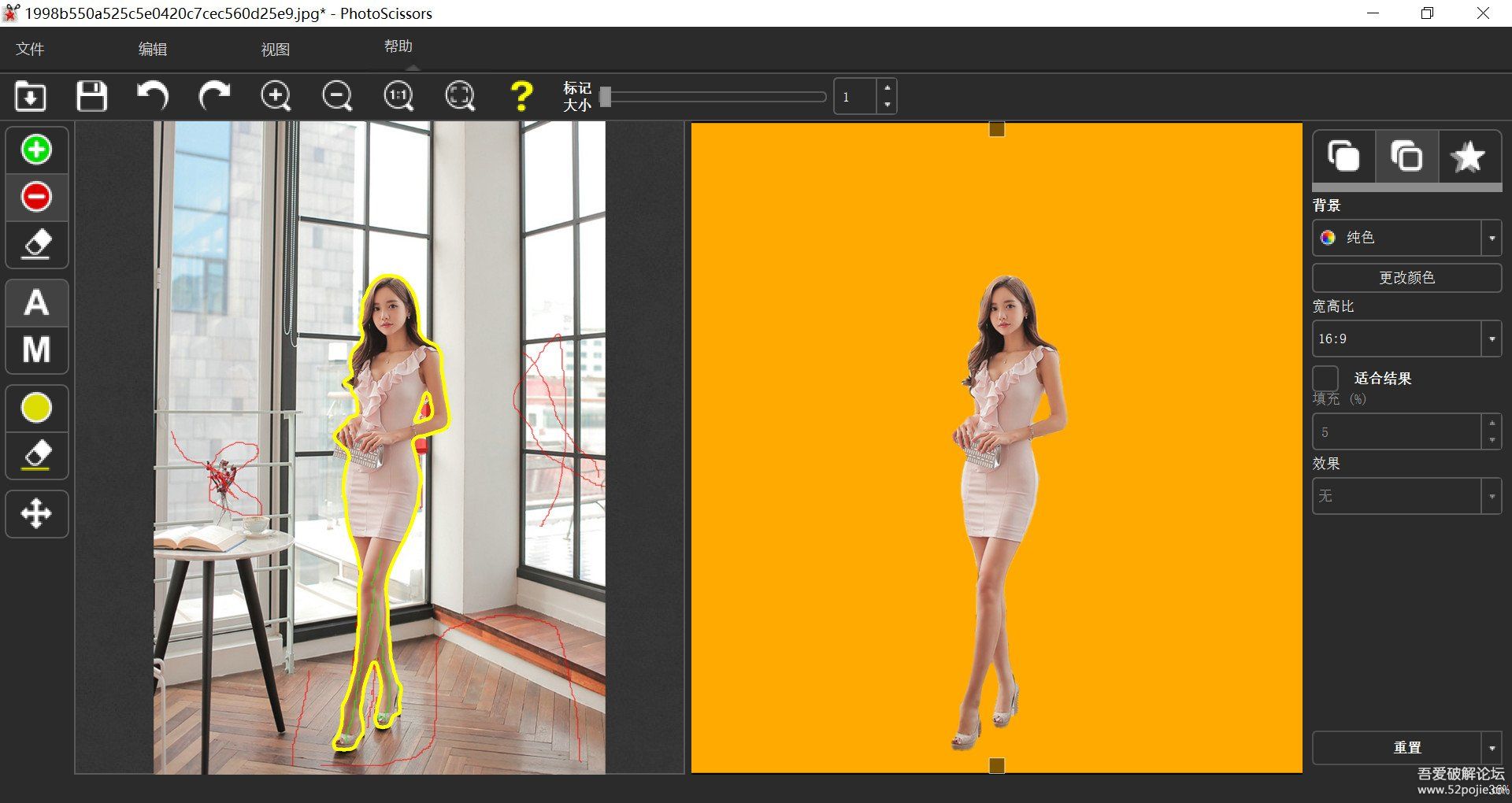Undo the last action

click(153, 97)
